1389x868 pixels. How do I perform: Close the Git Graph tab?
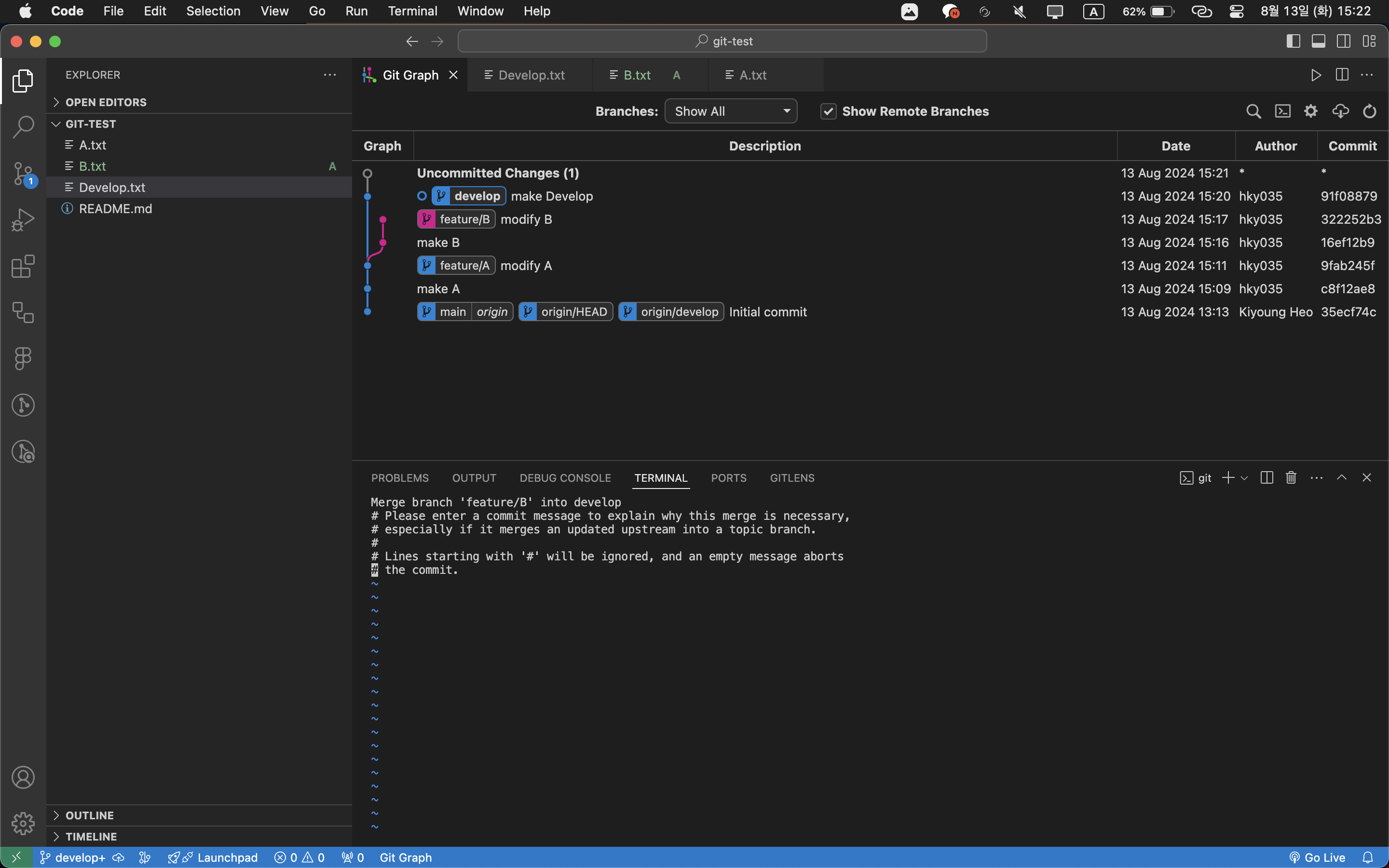(x=453, y=75)
